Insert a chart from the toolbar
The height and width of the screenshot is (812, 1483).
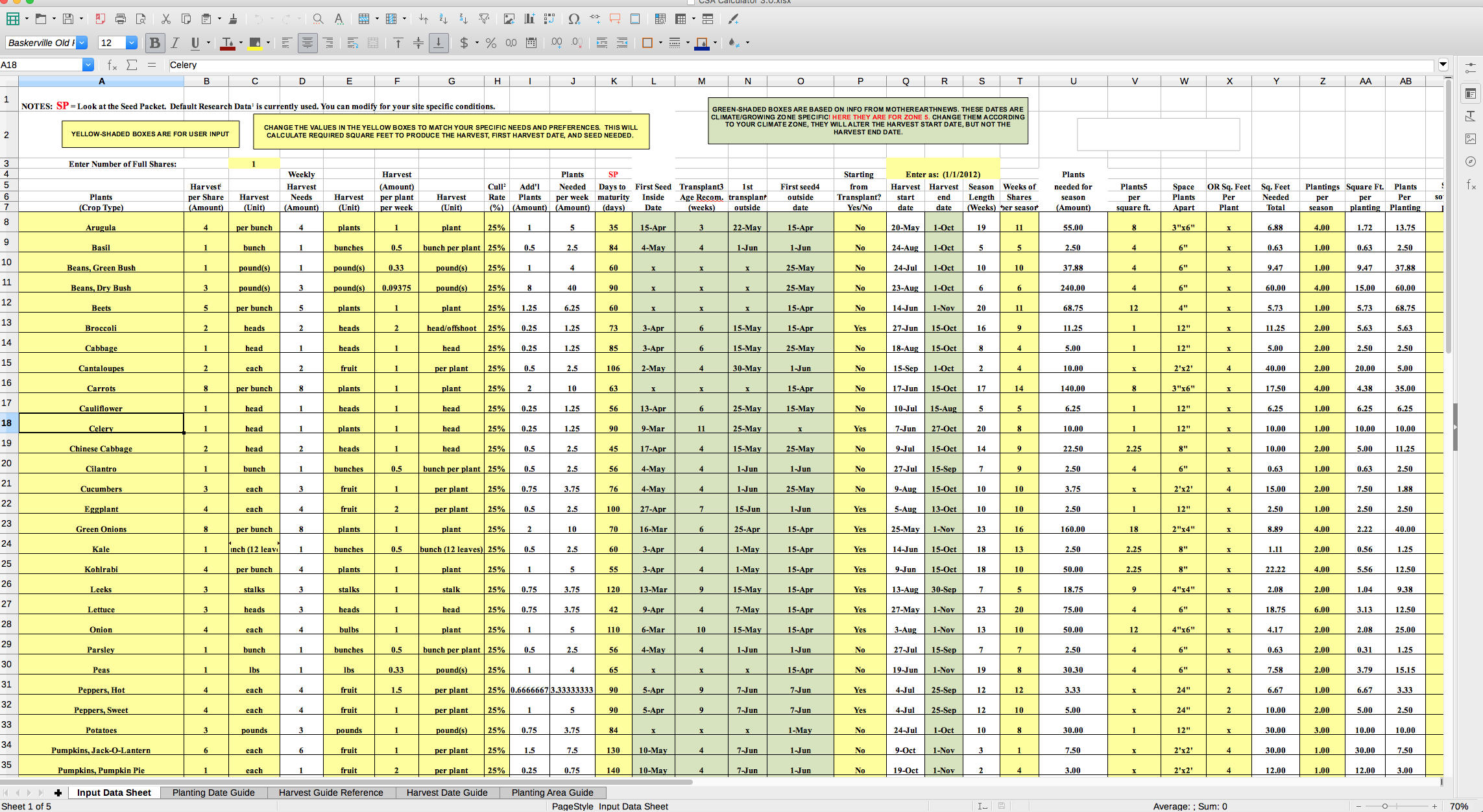coord(529,19)
